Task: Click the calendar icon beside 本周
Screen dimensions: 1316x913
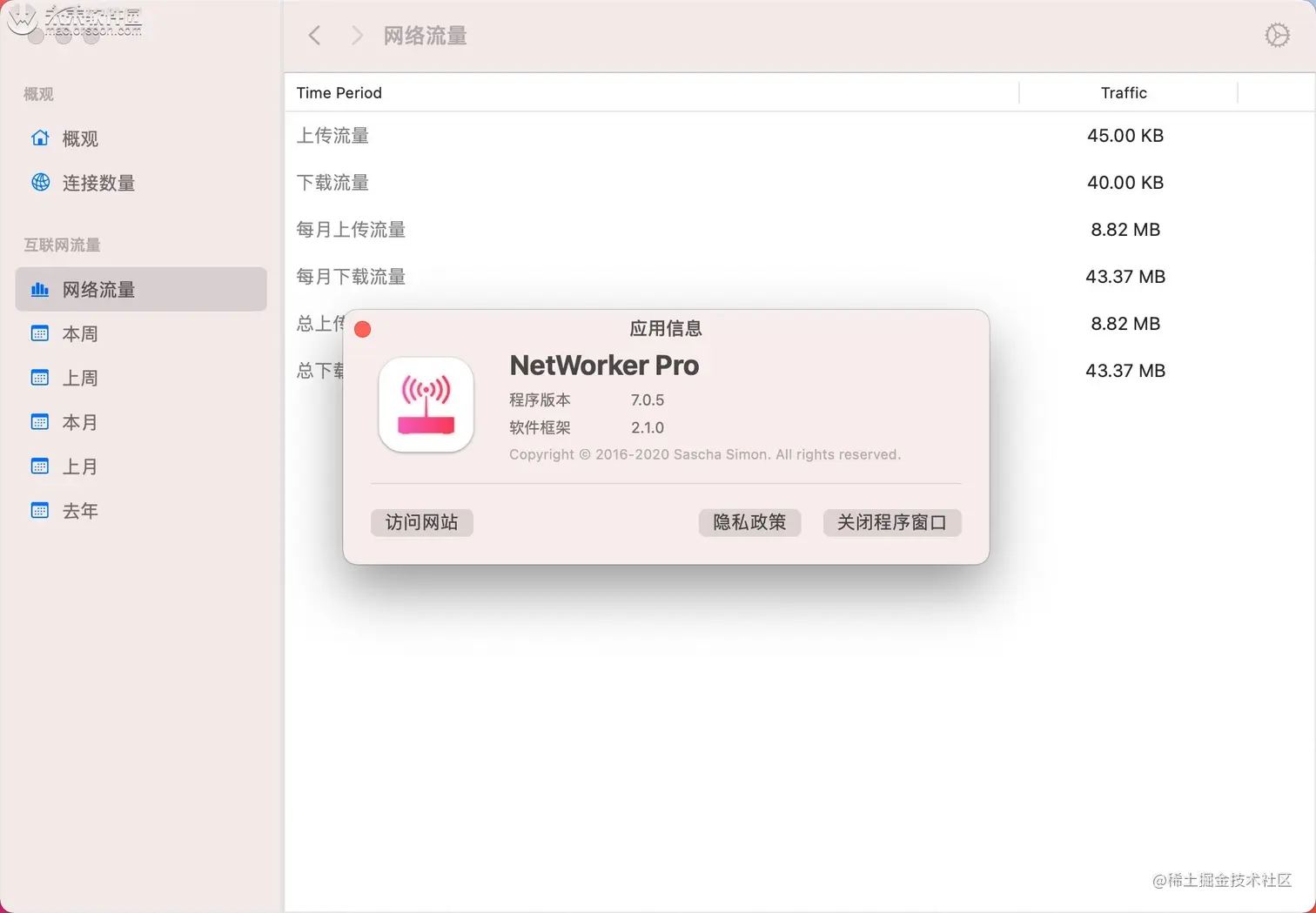Action: [x=40, y=333]
